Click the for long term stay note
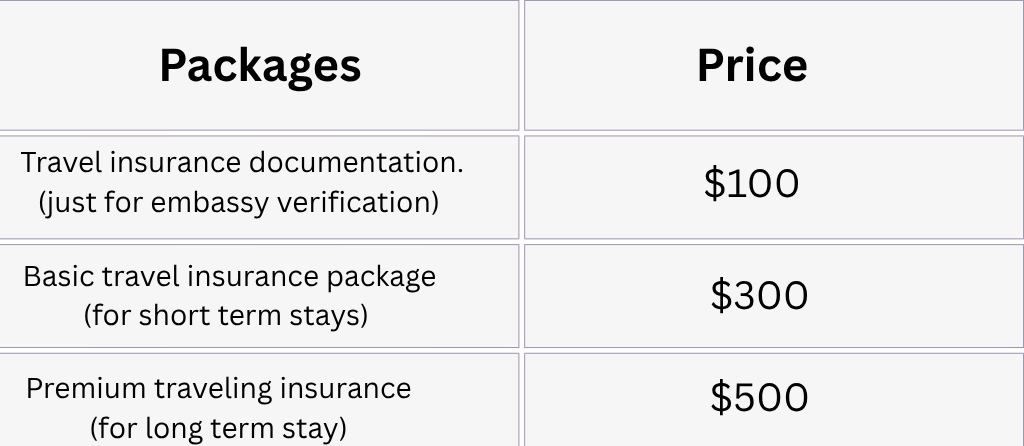 click(x=218, y=428)
